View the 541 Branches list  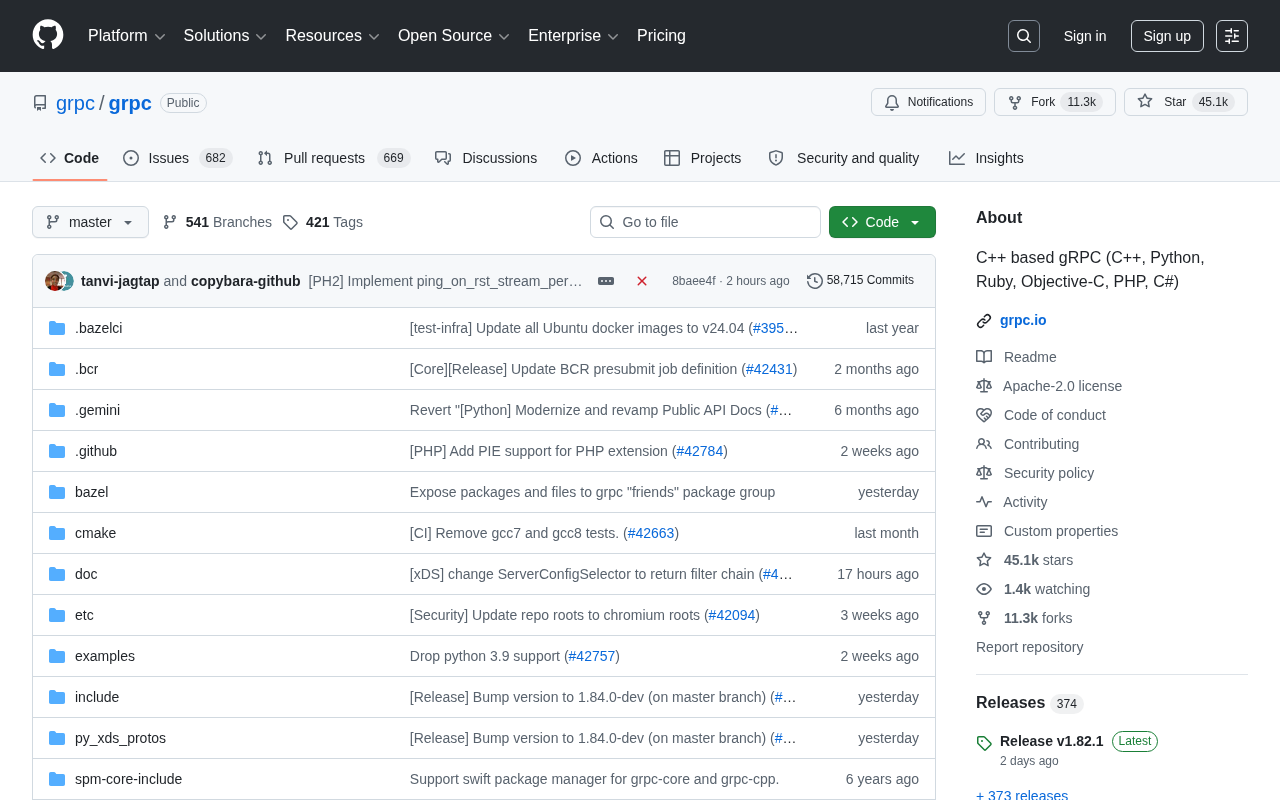(217, 222)
